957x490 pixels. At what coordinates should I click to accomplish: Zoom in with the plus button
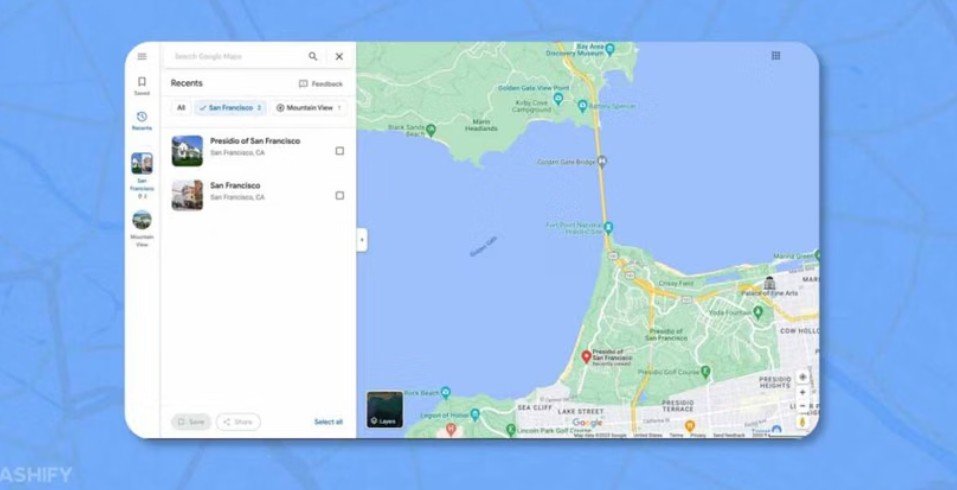coord(803,393)
